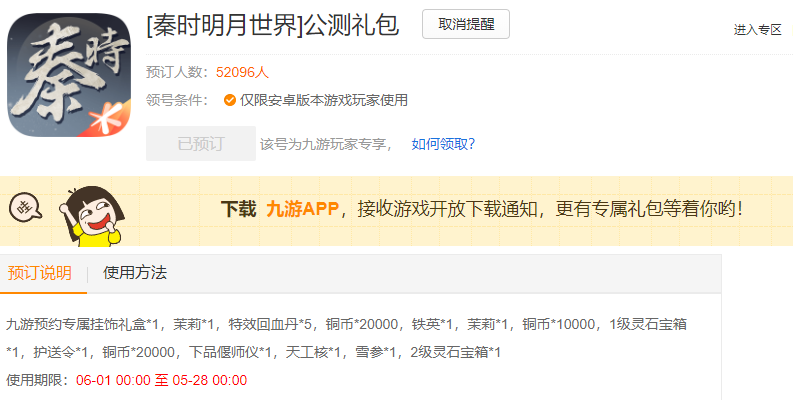Screen dimensions: 793x400
Task: Switch to the 使用方法 tab
Action: (x=135, y=273)
